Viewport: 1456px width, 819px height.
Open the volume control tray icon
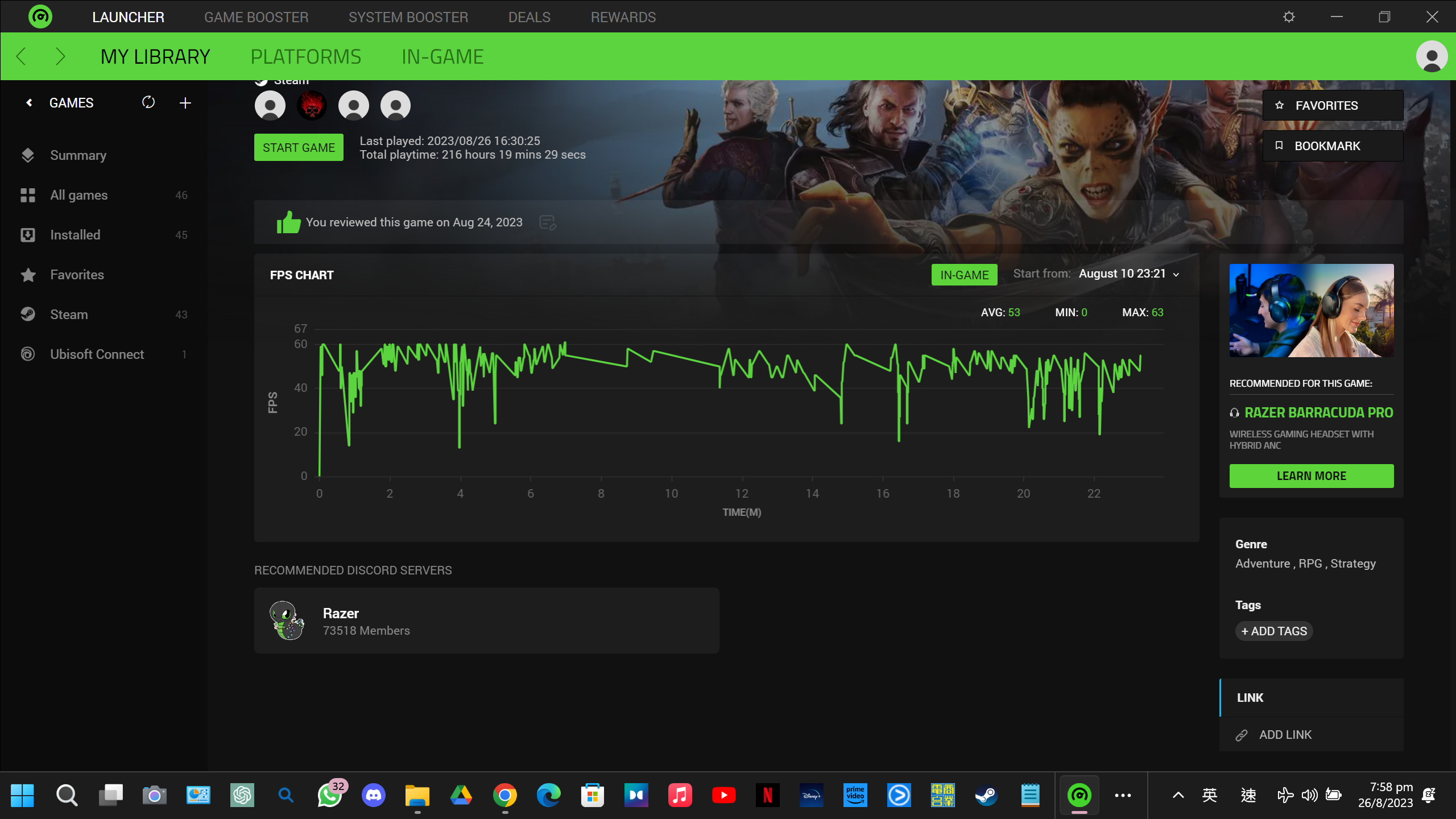pos(1309,795)
